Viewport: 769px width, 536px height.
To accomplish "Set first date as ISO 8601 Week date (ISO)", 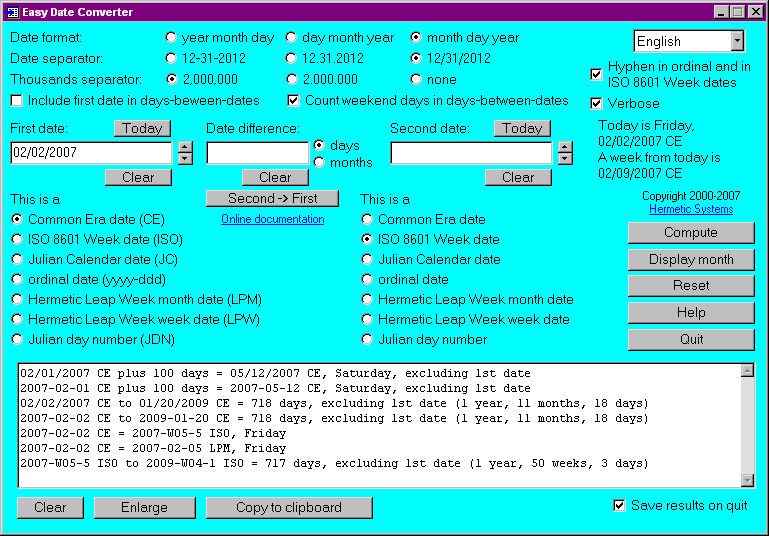I will point(17,239).
